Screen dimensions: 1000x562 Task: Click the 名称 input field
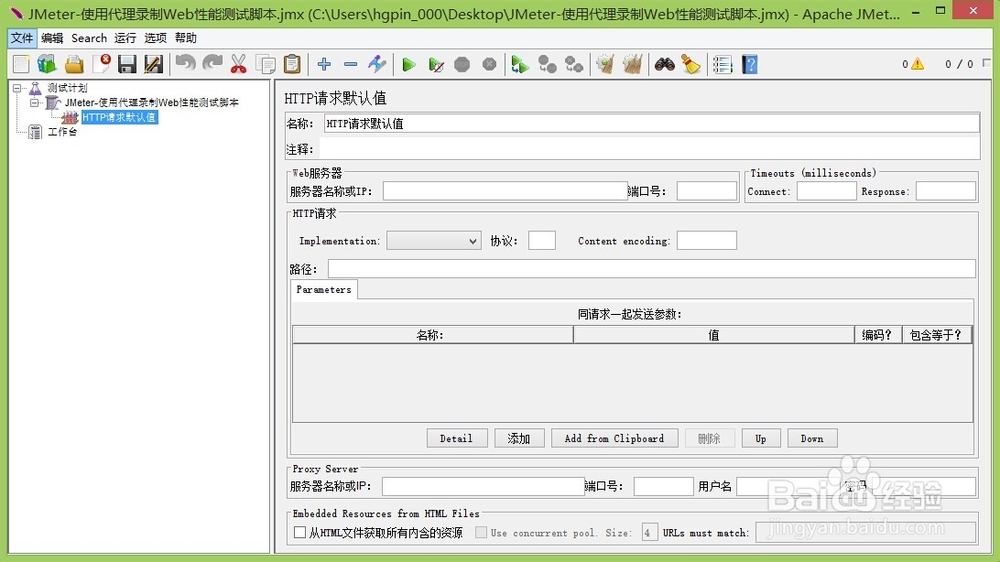652,124
